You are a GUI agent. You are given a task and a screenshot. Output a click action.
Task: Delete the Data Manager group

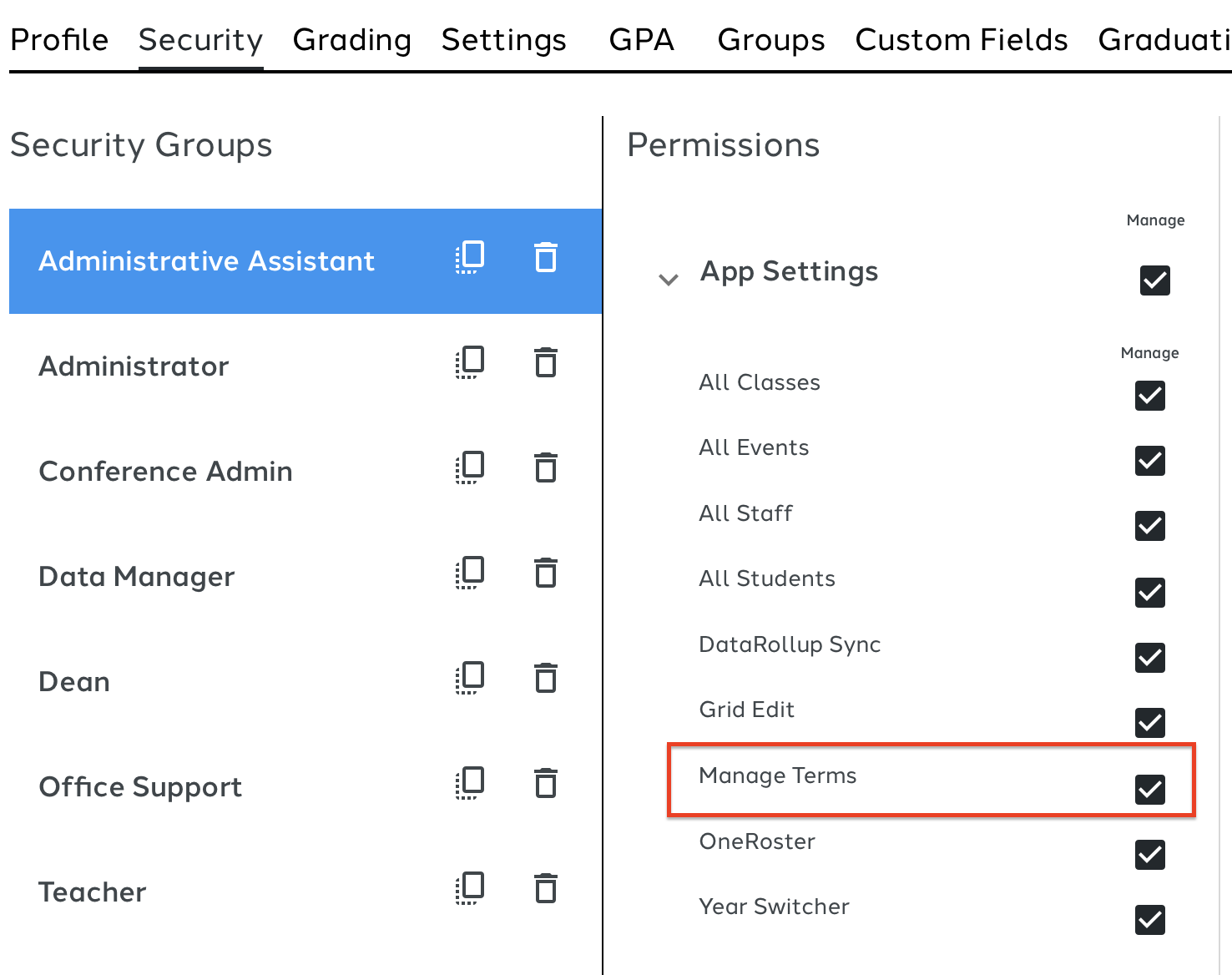point(546,573)
